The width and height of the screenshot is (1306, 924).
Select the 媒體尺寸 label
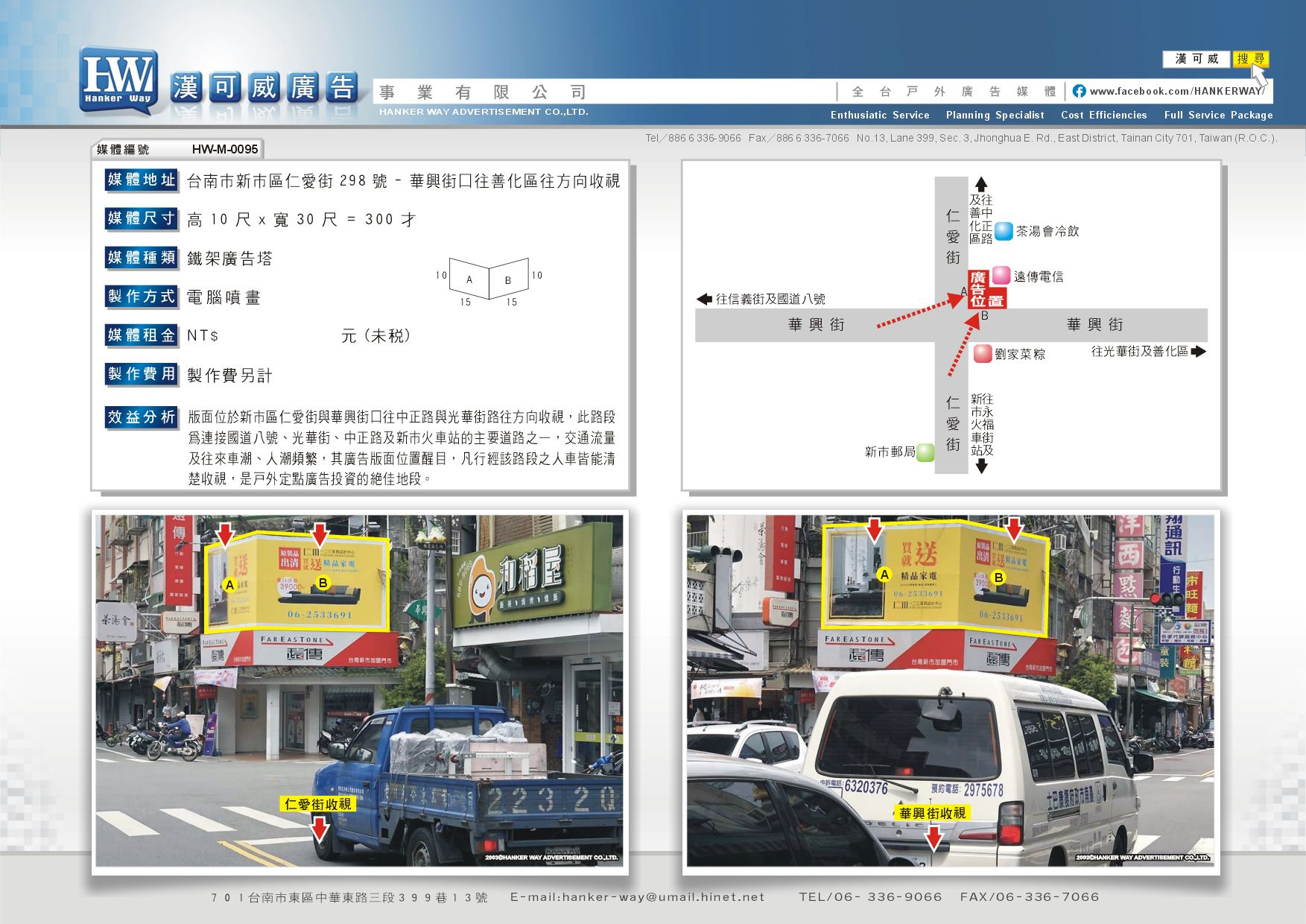click(x=142, y=218)
